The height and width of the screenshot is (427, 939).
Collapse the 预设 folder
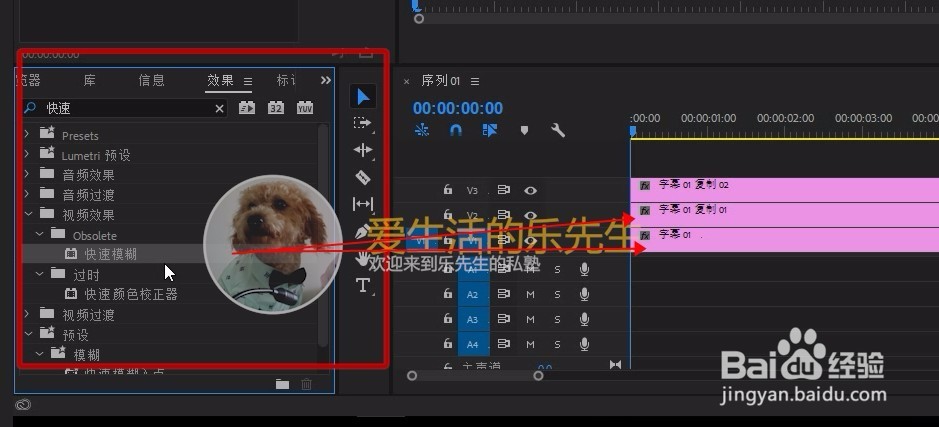point(28,334)
